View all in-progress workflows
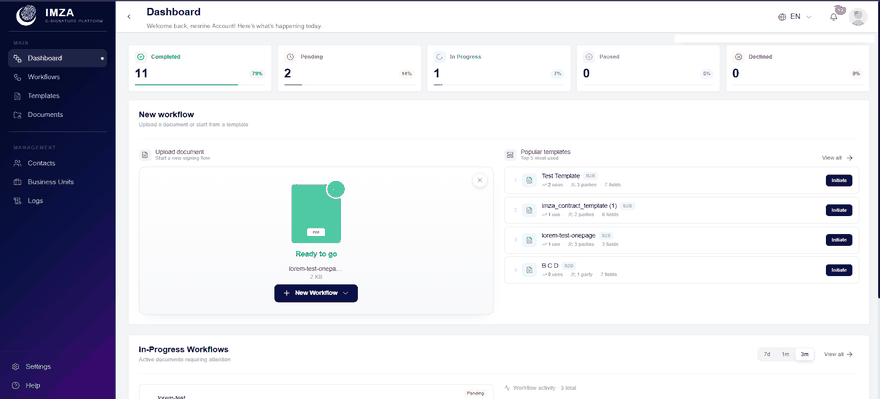The height and width of the screenshot is (399, 880). click(x=838, y=354)
